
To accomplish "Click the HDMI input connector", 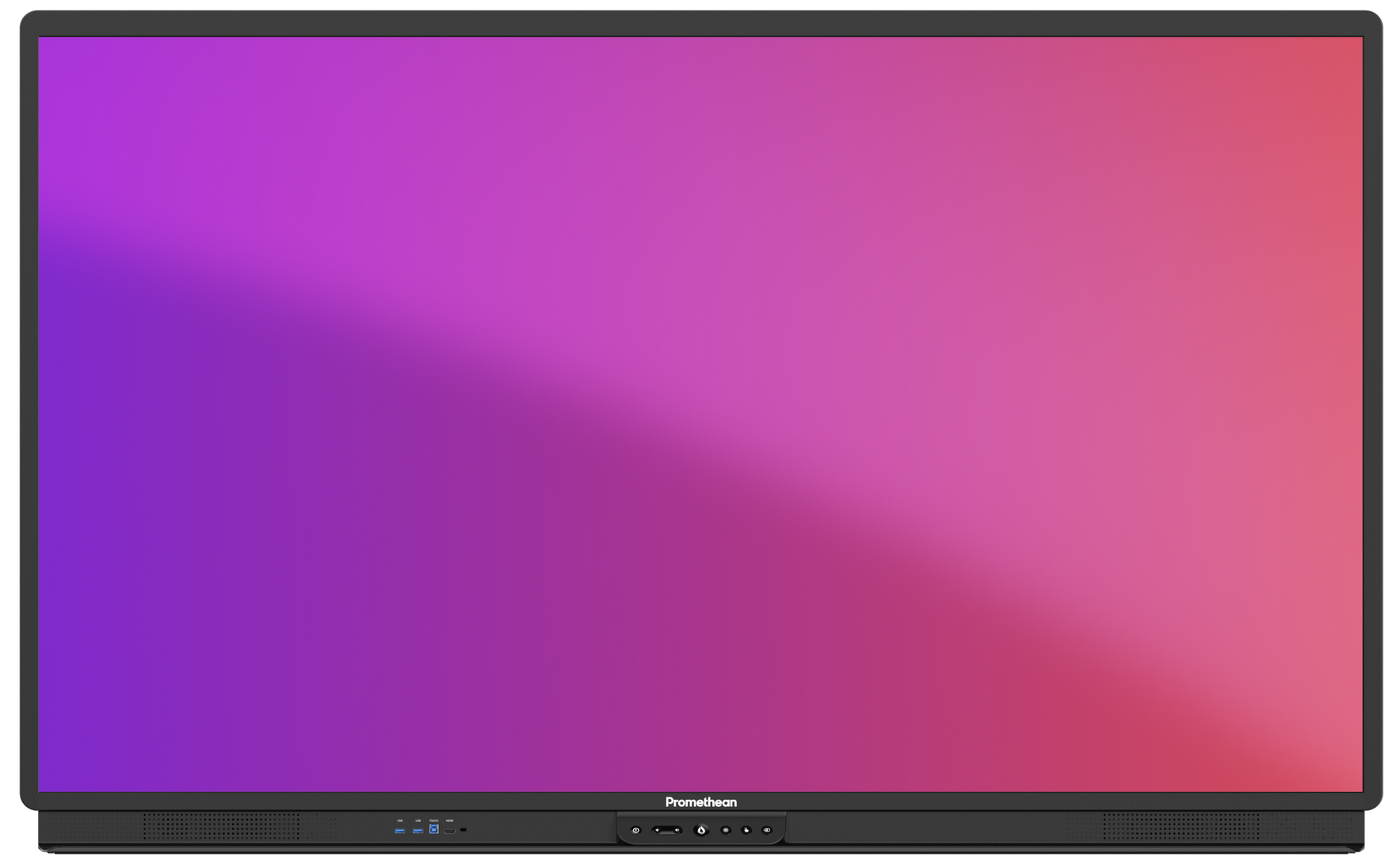I will click(450, 831).
